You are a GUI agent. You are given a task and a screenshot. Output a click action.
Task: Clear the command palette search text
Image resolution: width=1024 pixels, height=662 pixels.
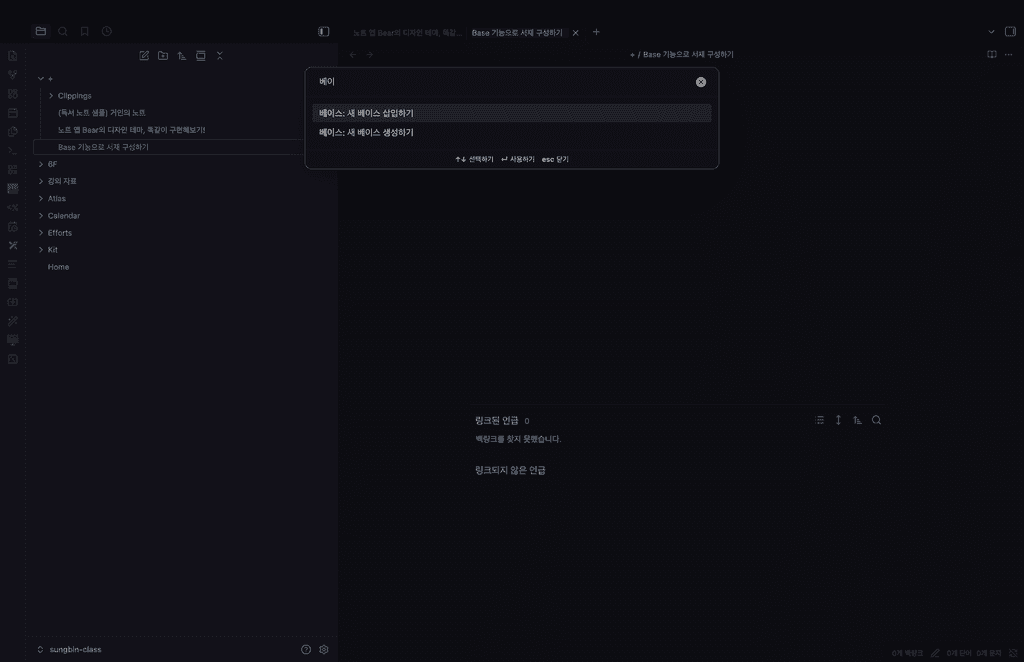tap(701, 82)
